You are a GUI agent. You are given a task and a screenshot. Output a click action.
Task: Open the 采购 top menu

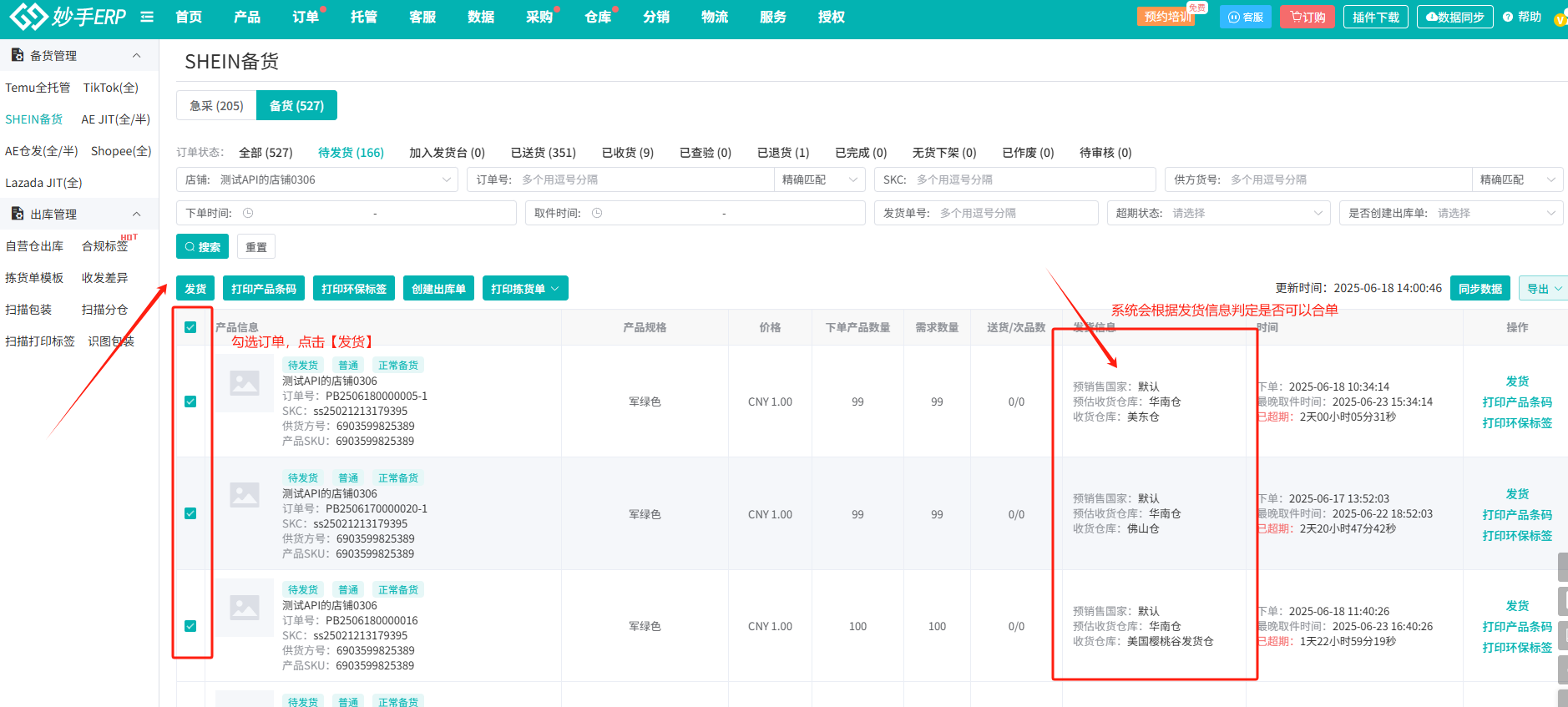point(539,17)
